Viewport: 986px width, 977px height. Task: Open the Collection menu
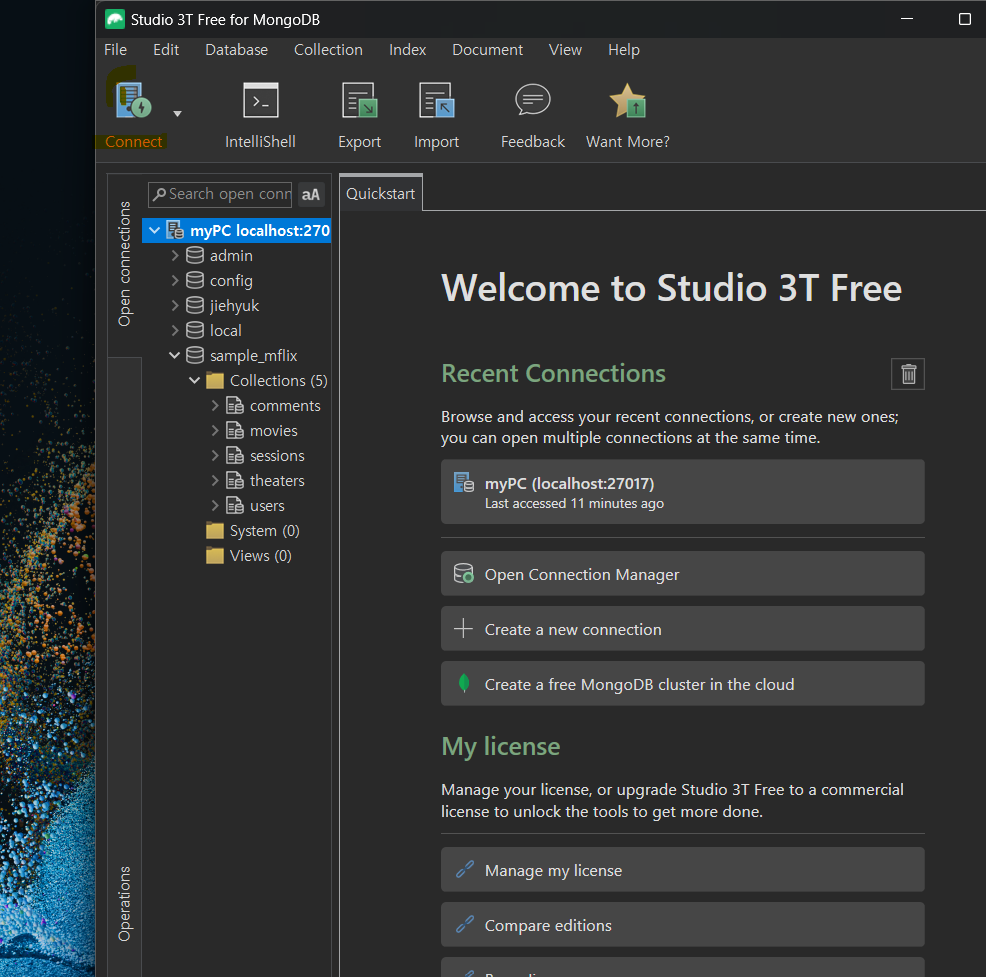tap(328, 50)
